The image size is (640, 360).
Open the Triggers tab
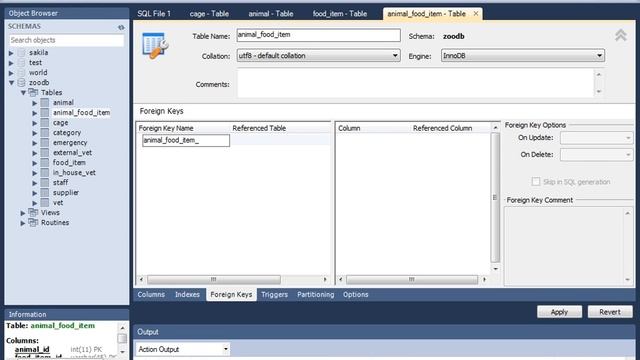click(x=274, y=294)
